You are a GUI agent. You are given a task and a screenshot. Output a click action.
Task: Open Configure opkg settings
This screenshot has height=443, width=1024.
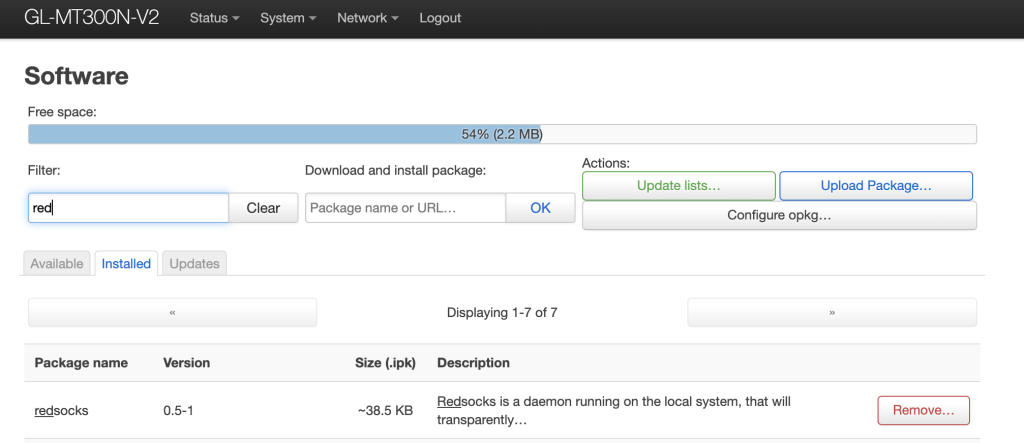tap(779, 215)
